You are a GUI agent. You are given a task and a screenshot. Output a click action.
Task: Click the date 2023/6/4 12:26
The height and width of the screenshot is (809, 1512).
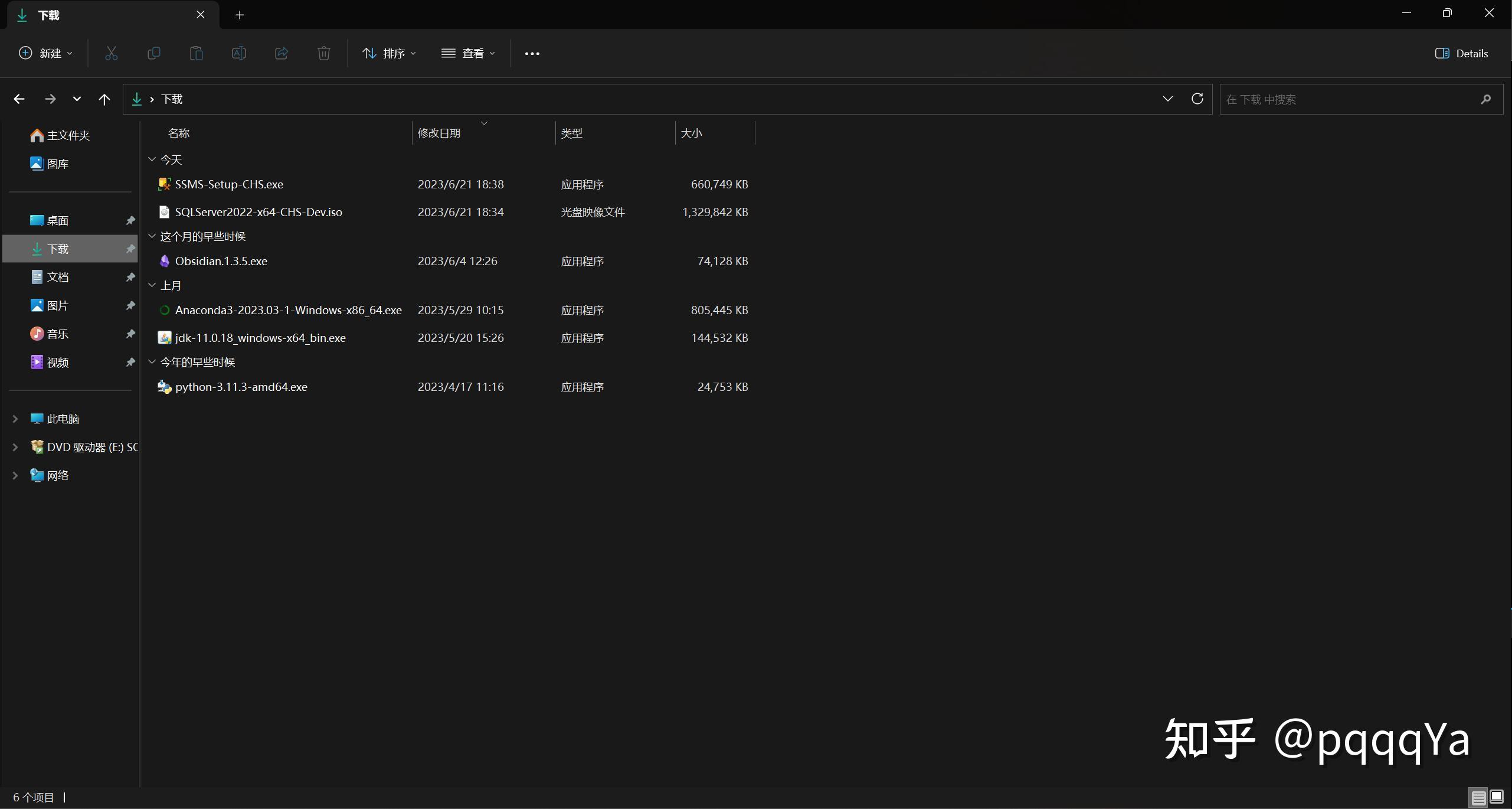pyautogui.click(x=457, y=261)
